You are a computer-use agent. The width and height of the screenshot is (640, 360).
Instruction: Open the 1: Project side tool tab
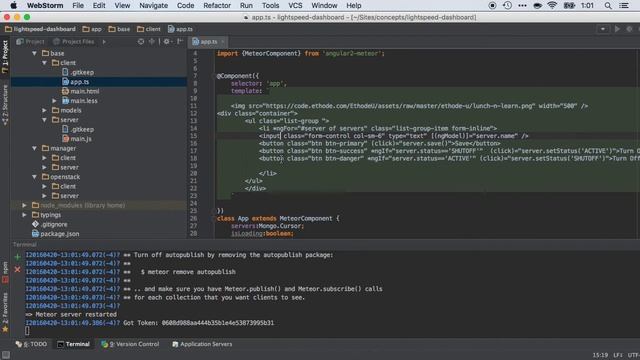[5, 57]
